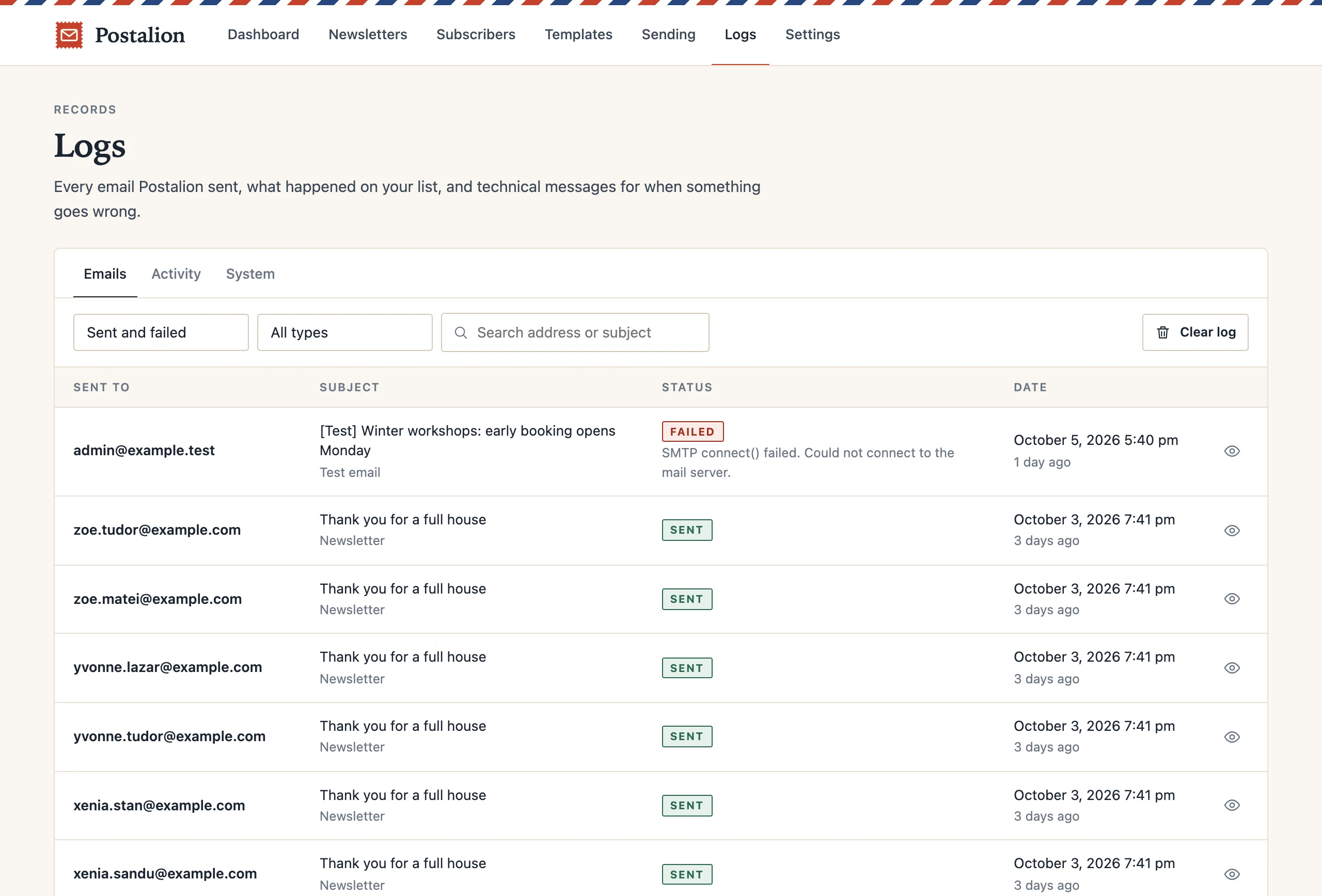Switch to the Activity tab
This screenshot has height=896, width=1322.
coord(176,274)
